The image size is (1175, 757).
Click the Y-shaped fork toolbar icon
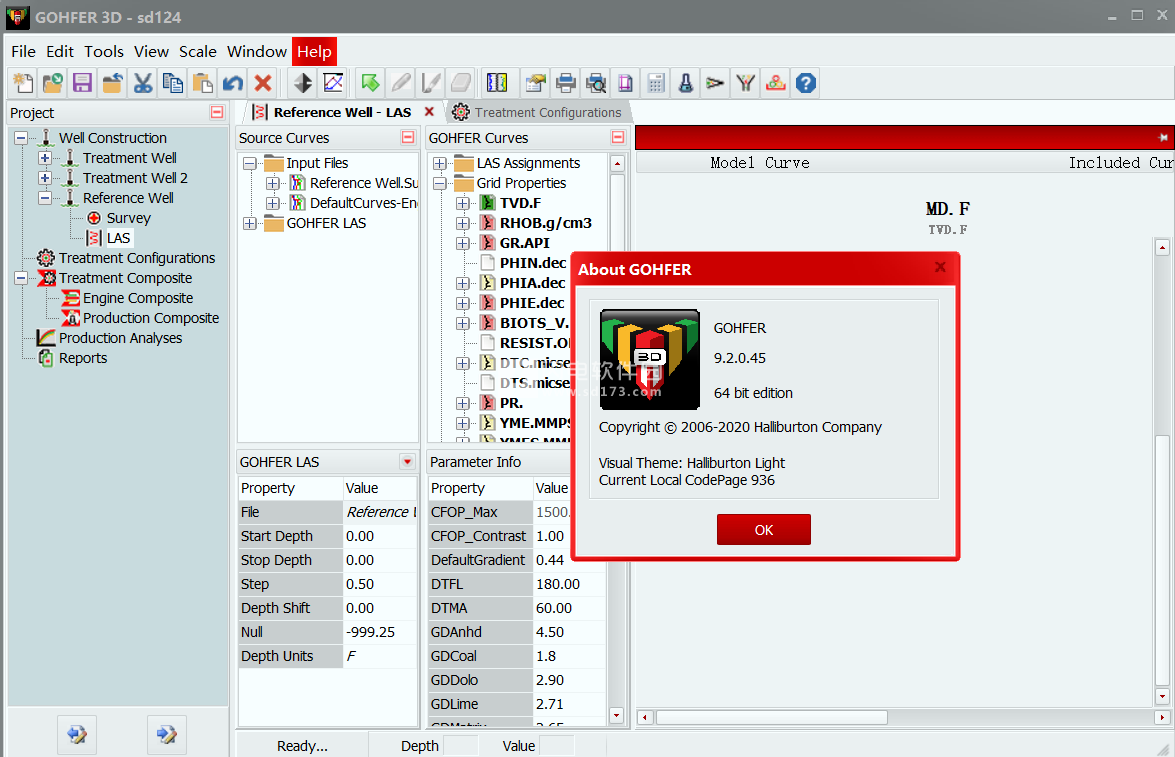tap(746, 83)
